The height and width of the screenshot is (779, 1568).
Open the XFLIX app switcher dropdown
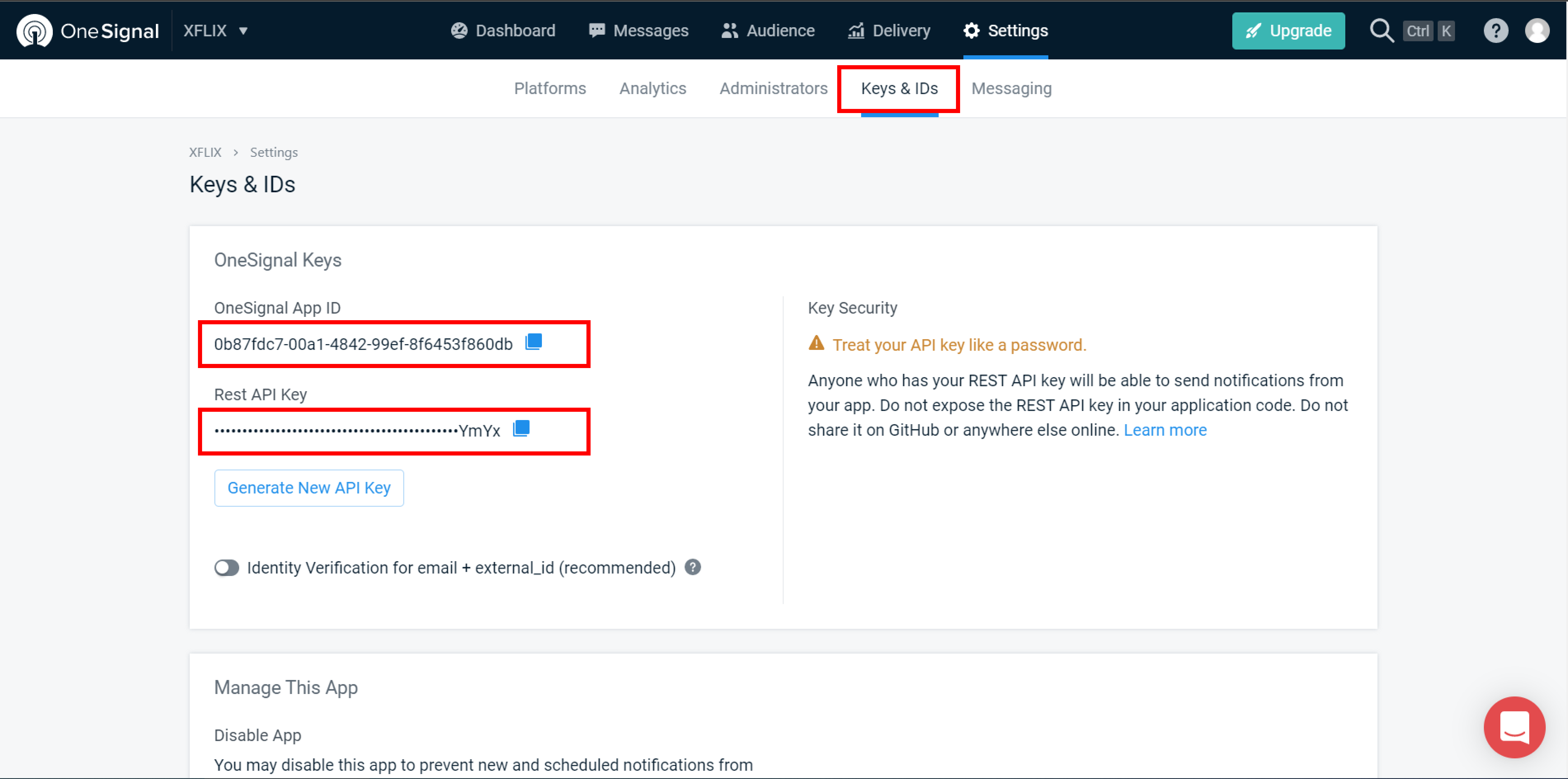(x=216, y=31)
